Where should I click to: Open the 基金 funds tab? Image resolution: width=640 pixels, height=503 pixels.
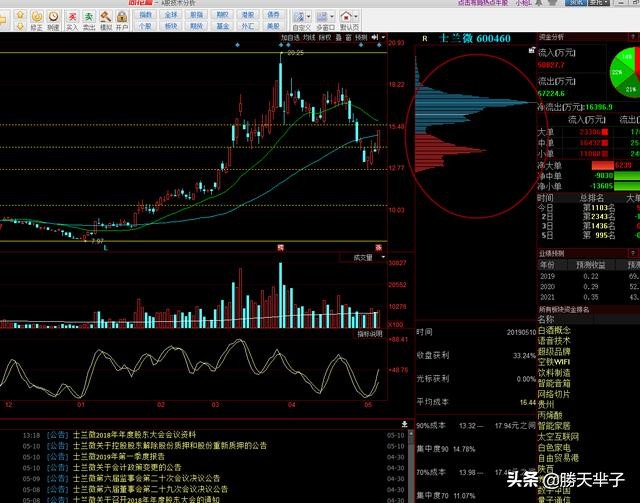click(x=222, y=26)
